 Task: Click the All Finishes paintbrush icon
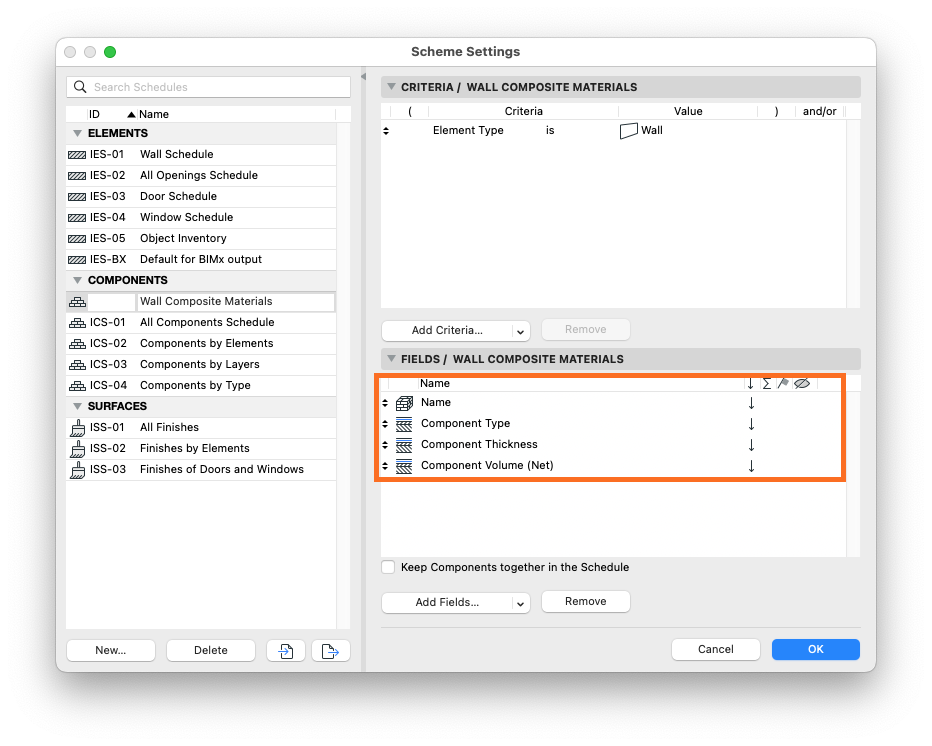pyautogui.click(x=77, y=427)
